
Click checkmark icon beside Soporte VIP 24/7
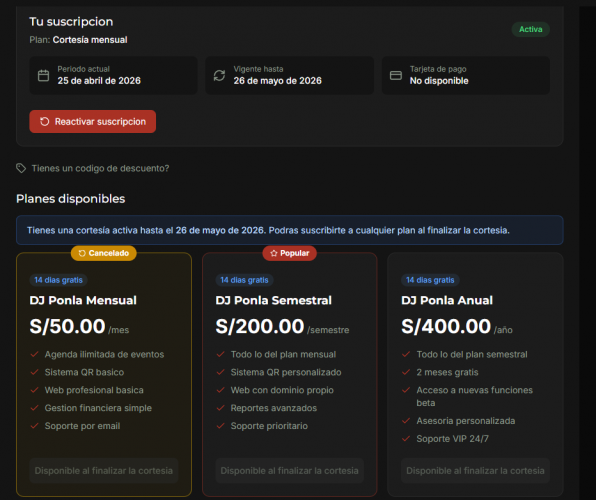406,438
